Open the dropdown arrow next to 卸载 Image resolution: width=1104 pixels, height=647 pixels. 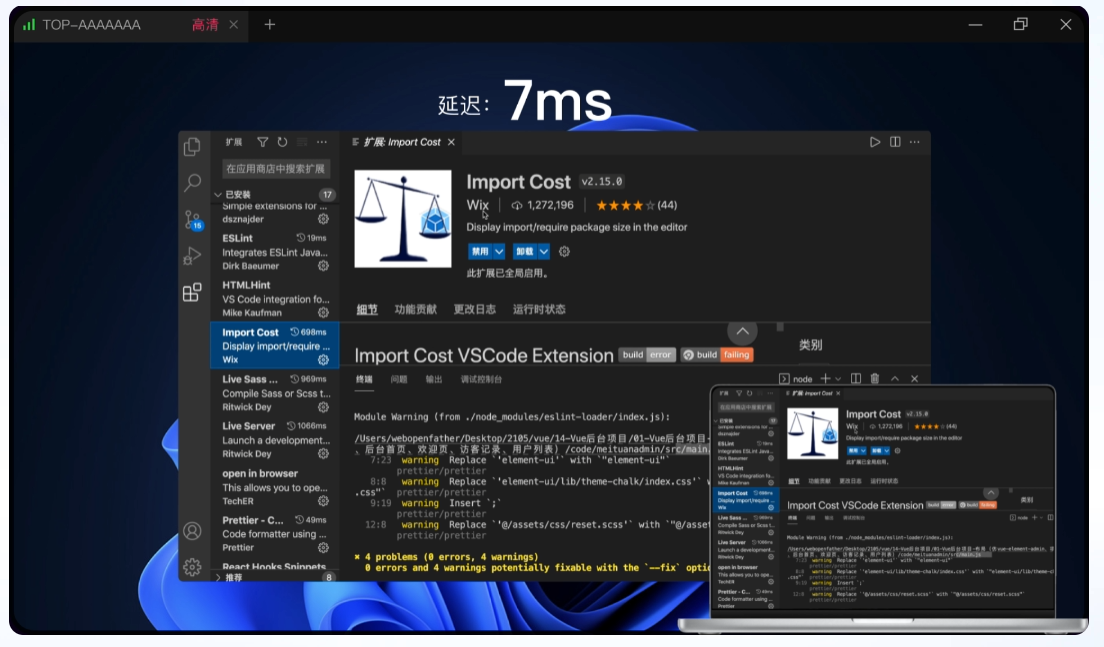pyautogui.click(x=545, y=252)
